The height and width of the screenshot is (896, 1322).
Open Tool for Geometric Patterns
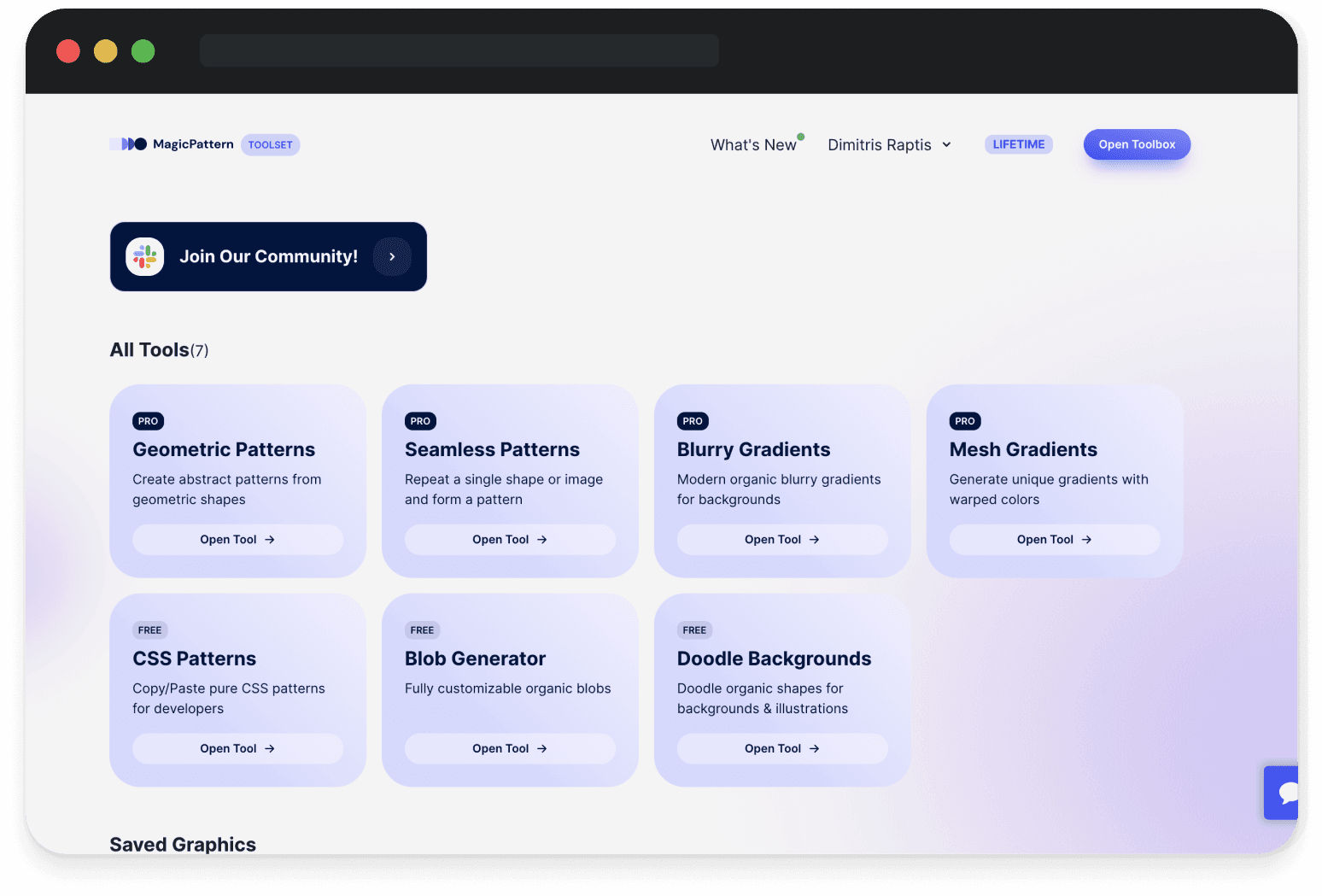pyautogui.click(x=237, y=540)
